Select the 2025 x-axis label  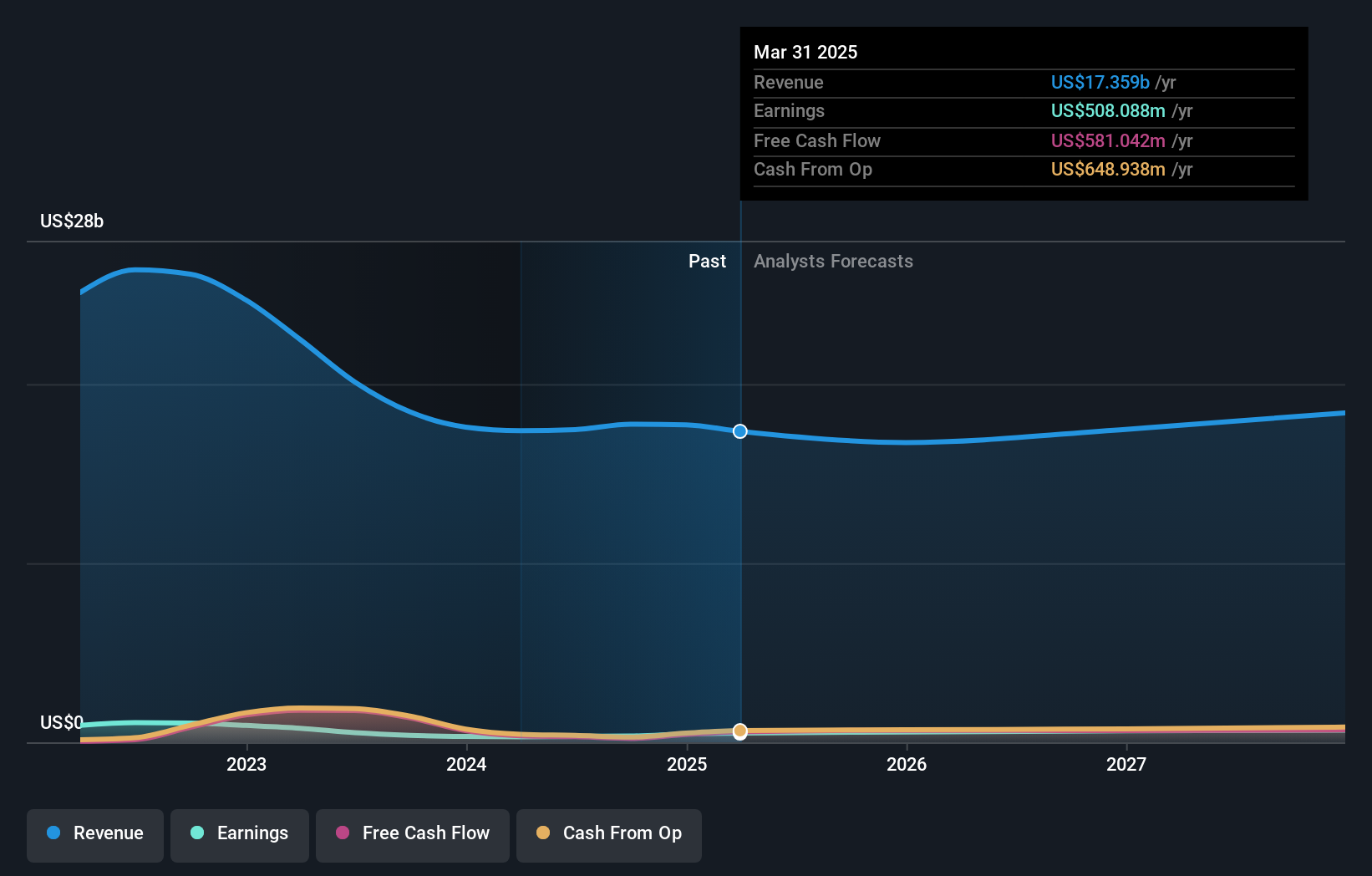pos(687,764)
